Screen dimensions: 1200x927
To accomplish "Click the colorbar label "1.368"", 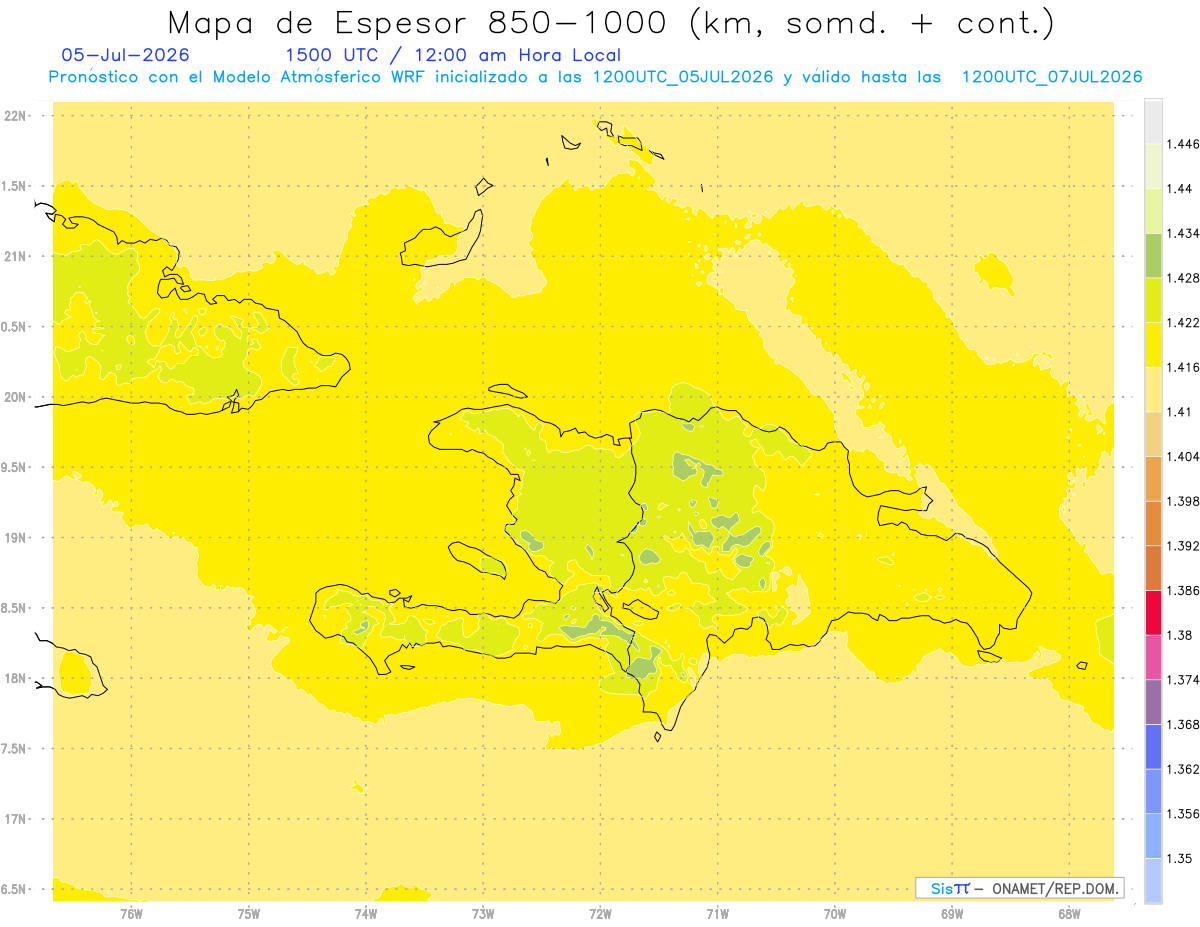I will point(1183,724).
